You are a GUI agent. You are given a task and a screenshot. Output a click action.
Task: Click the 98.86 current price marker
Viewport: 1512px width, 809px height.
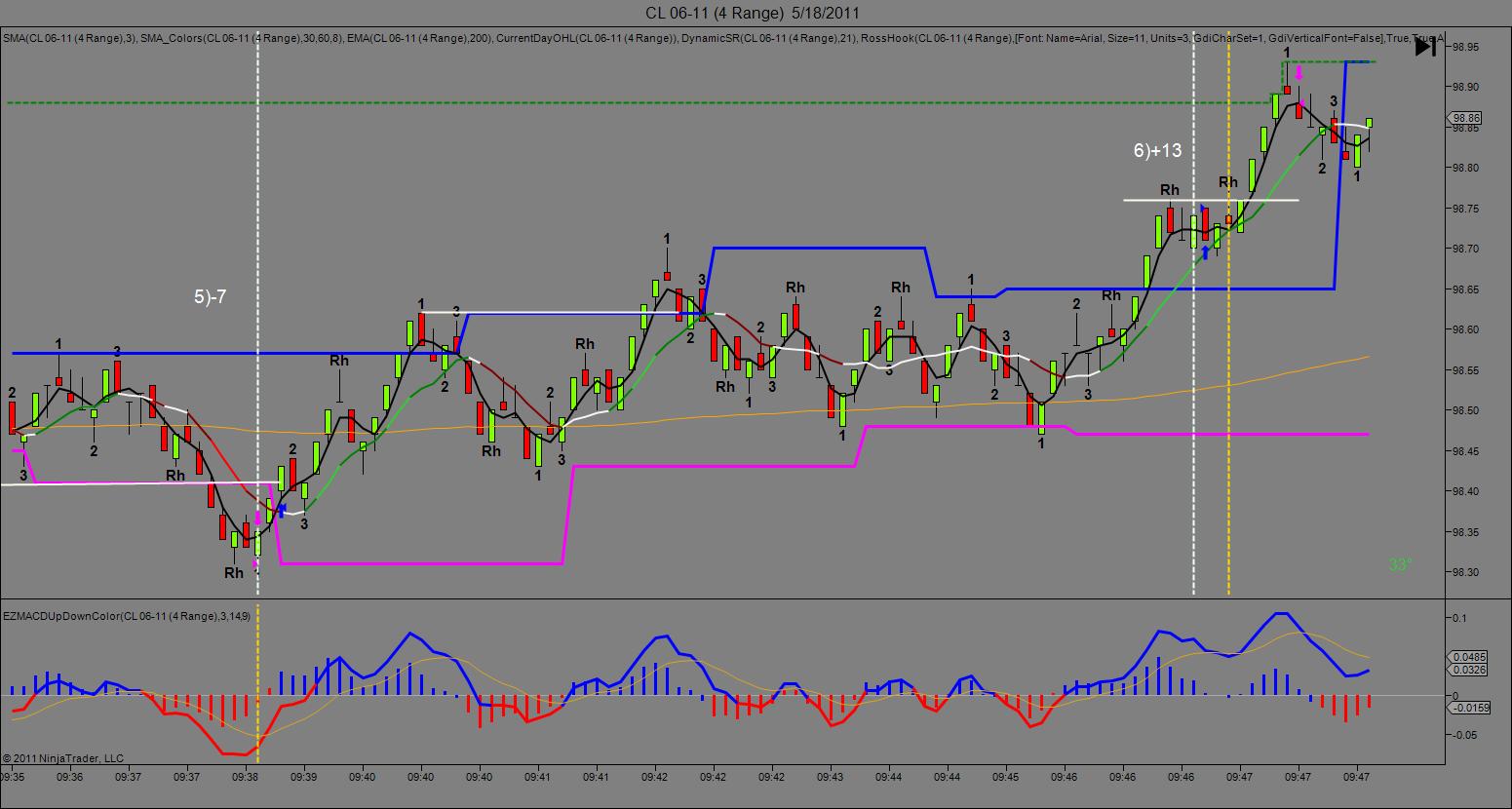[x=1466, y=118]
